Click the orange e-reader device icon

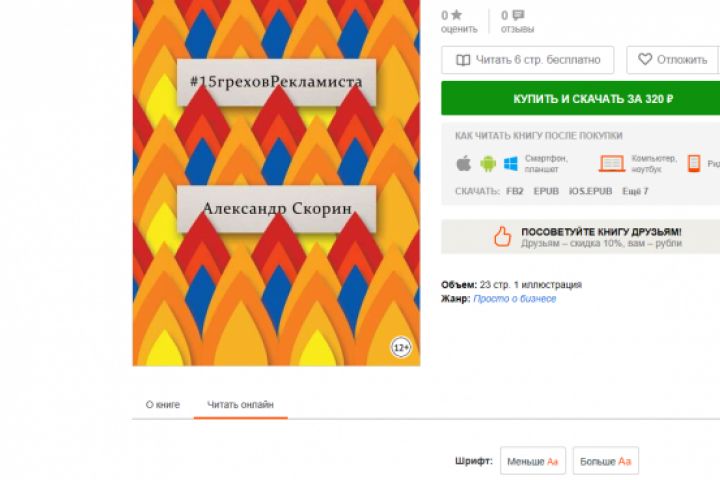coord(694,163)
